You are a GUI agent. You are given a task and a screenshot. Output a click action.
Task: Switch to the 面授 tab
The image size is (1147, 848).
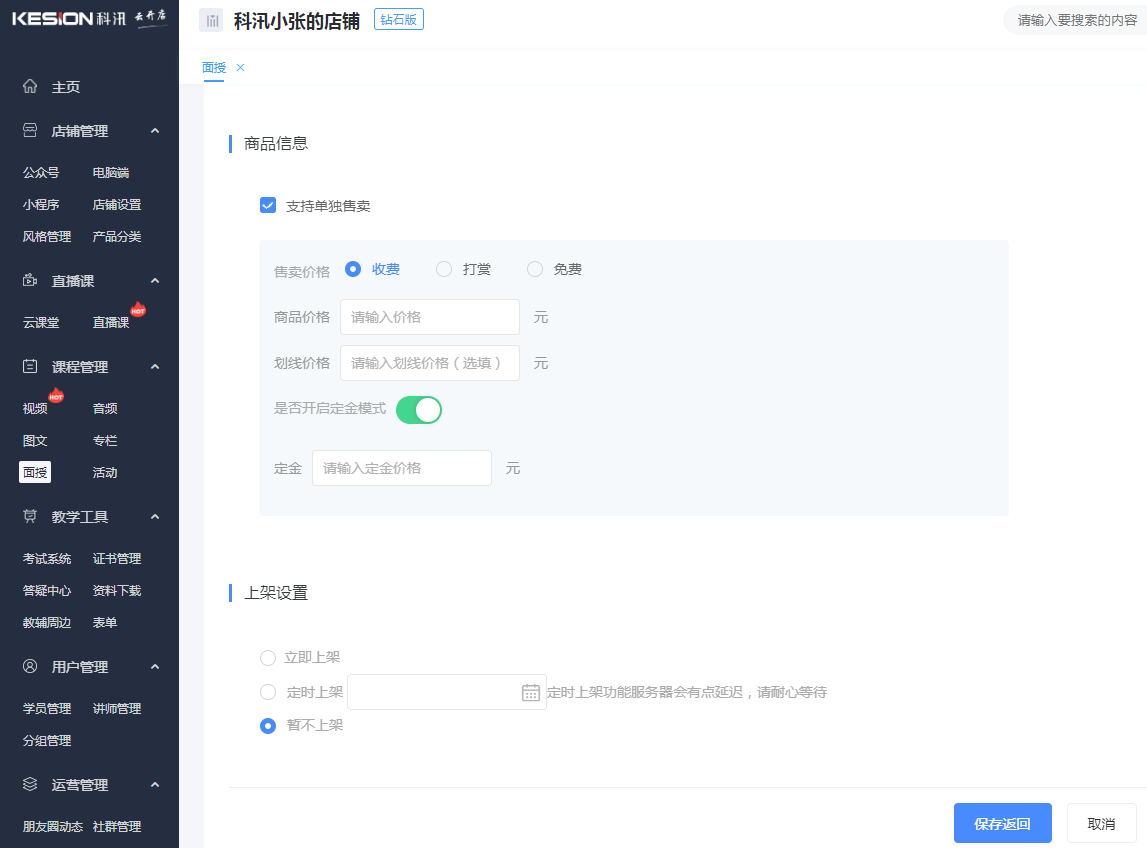click(x=214, y=67)
